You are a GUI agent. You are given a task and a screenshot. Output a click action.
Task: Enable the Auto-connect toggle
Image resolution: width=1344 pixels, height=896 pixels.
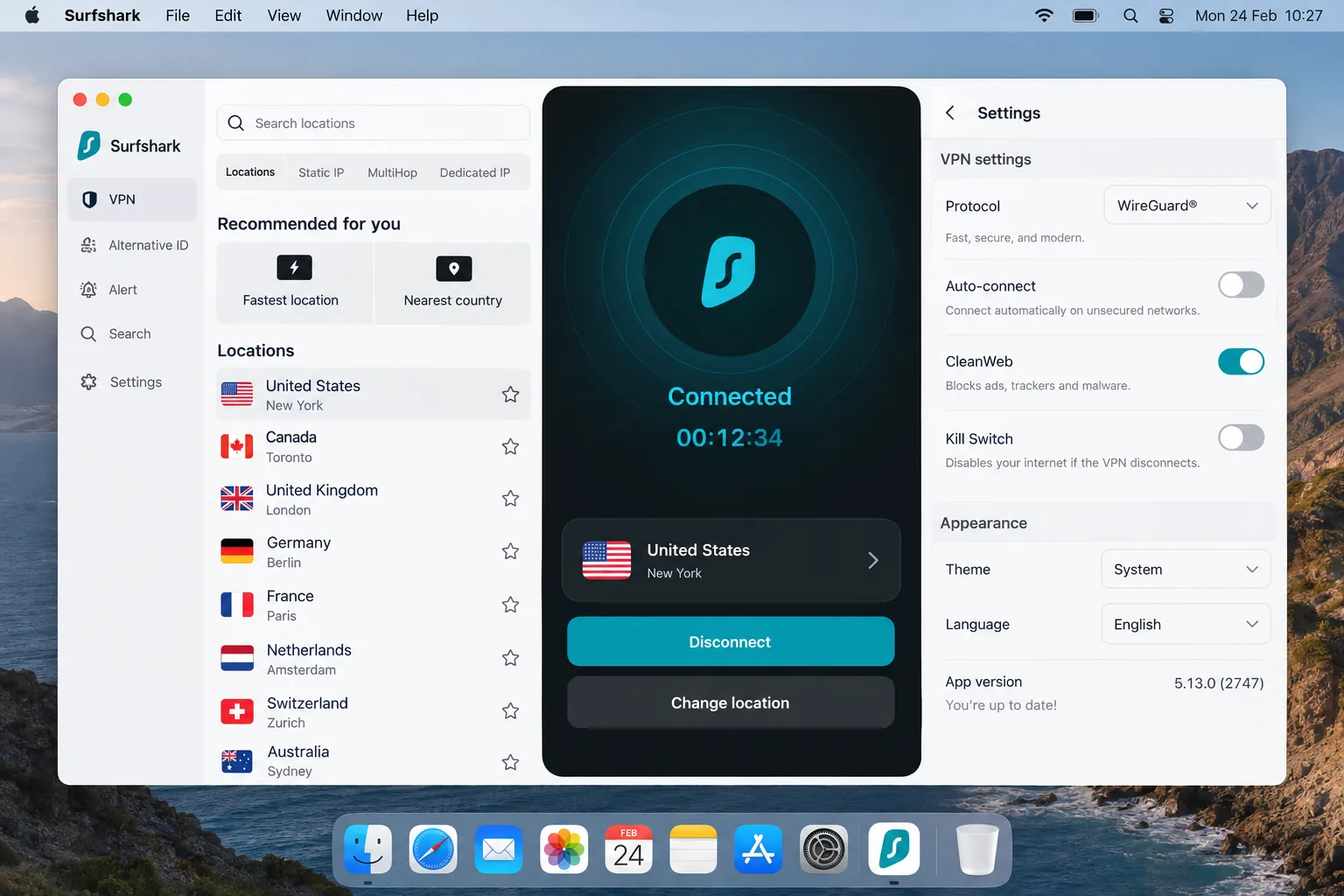tap(1241, 284)
